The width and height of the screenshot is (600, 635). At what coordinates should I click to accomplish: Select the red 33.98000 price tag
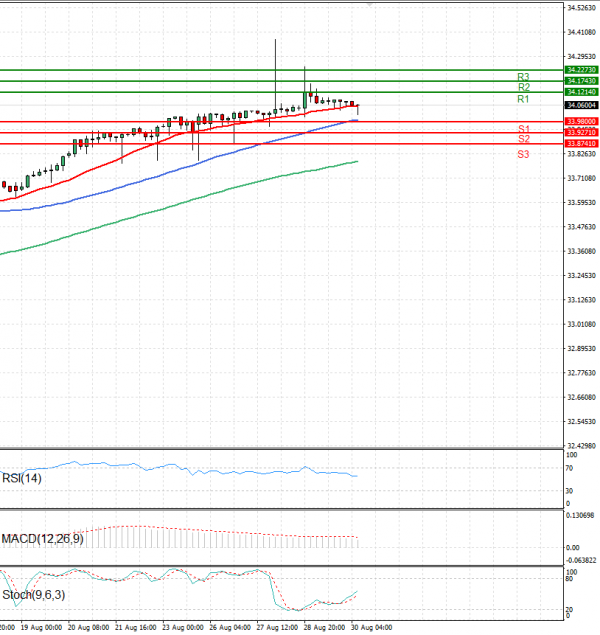[x=581, y=121]
